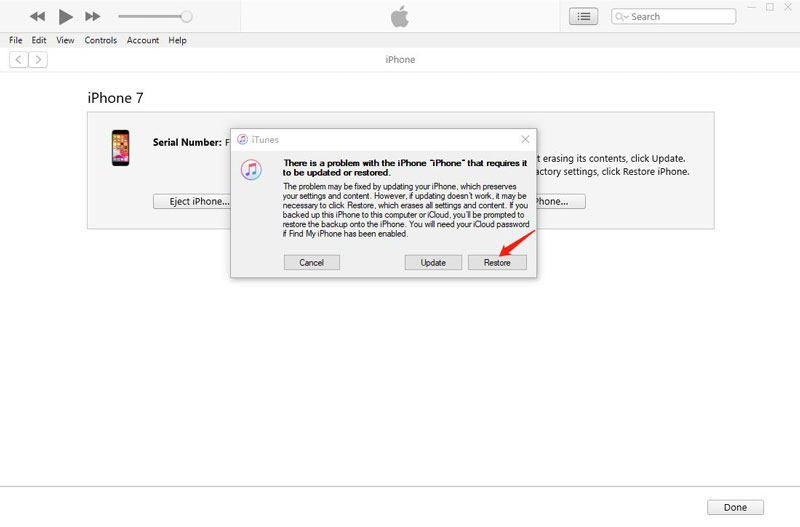Screen dimensions: 800x527
Task: Click the volume slider knob
Action: coord(186,17)
